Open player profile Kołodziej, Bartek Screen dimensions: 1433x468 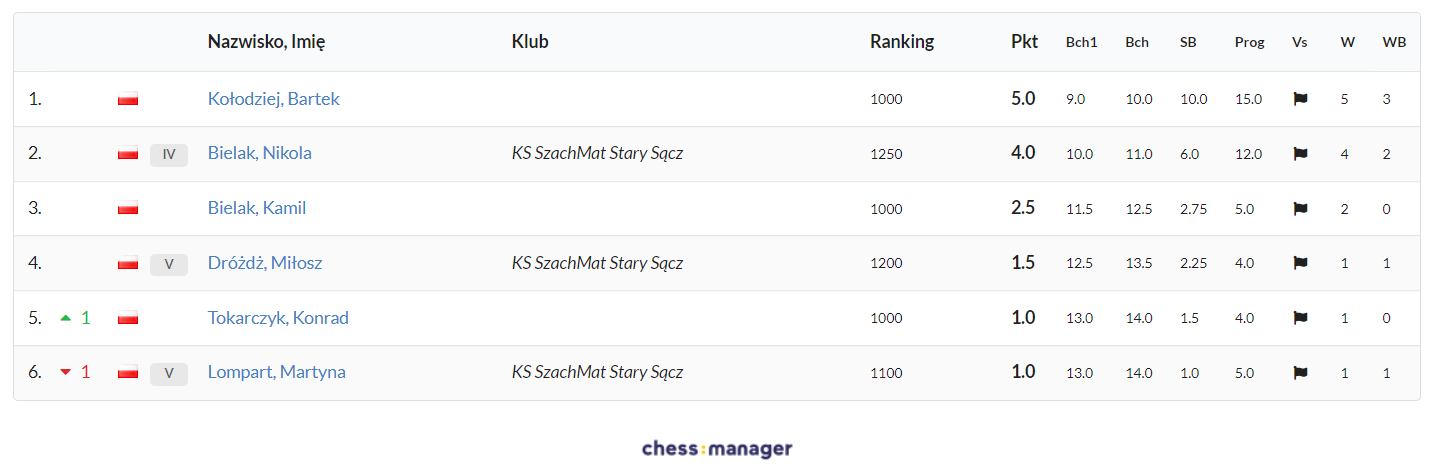click(273, 99)
